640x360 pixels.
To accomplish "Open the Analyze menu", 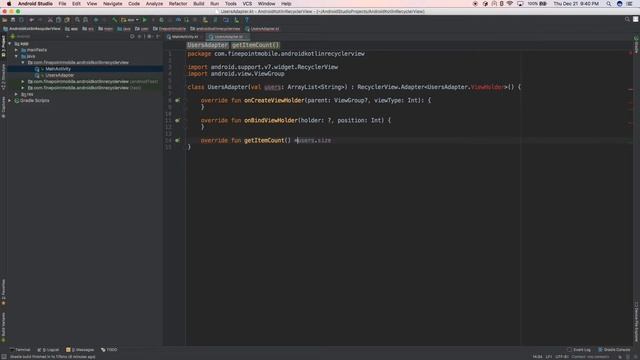I will coord(154,4).
